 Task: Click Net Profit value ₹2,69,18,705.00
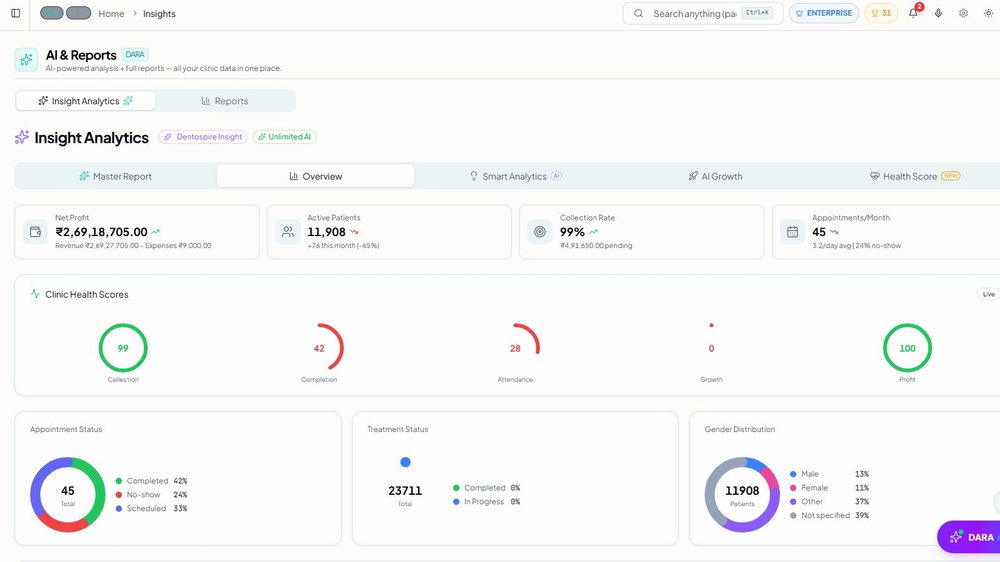(101, 232)
